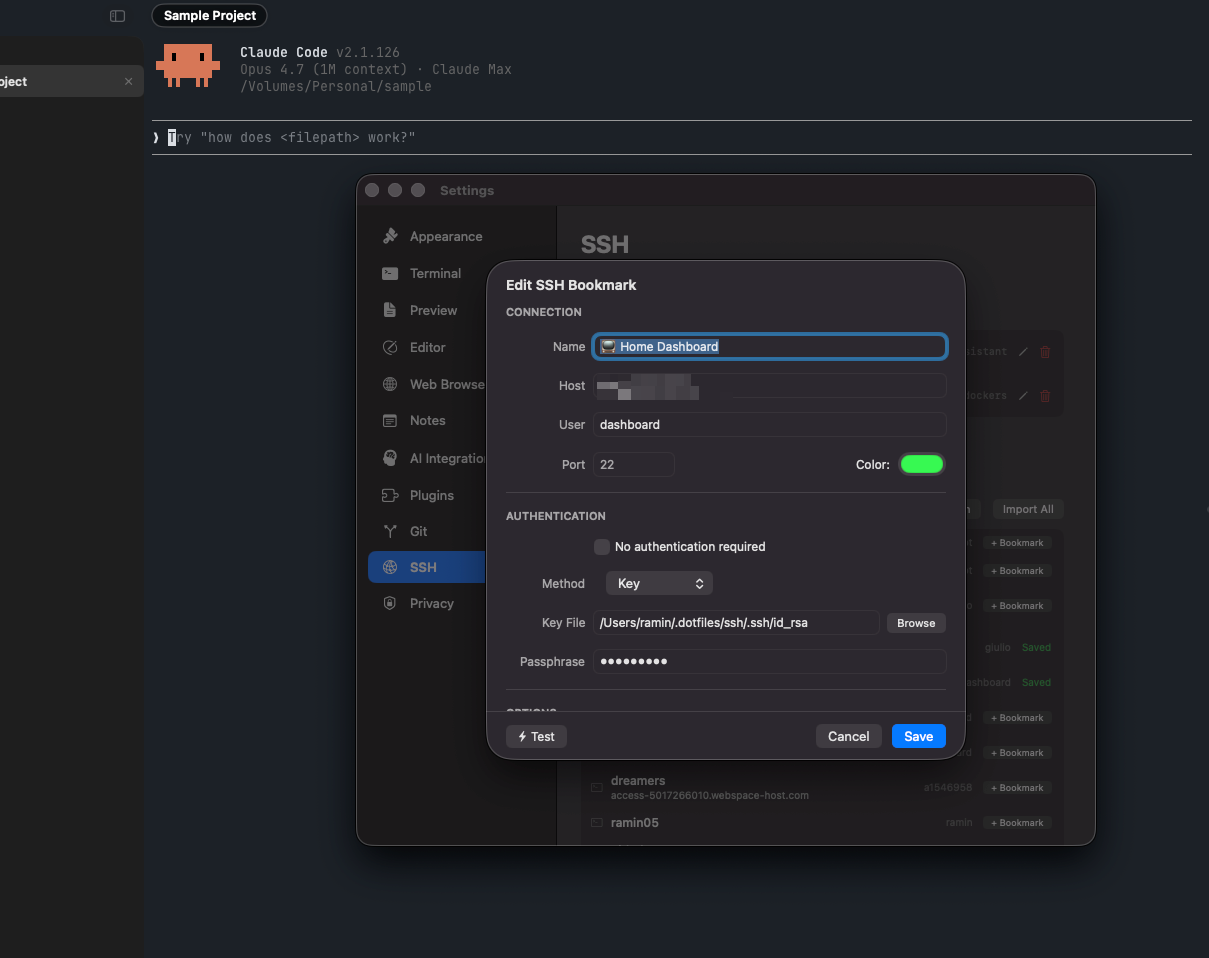
Task: Select the ramin05 host row name
Action: point(635,823)
